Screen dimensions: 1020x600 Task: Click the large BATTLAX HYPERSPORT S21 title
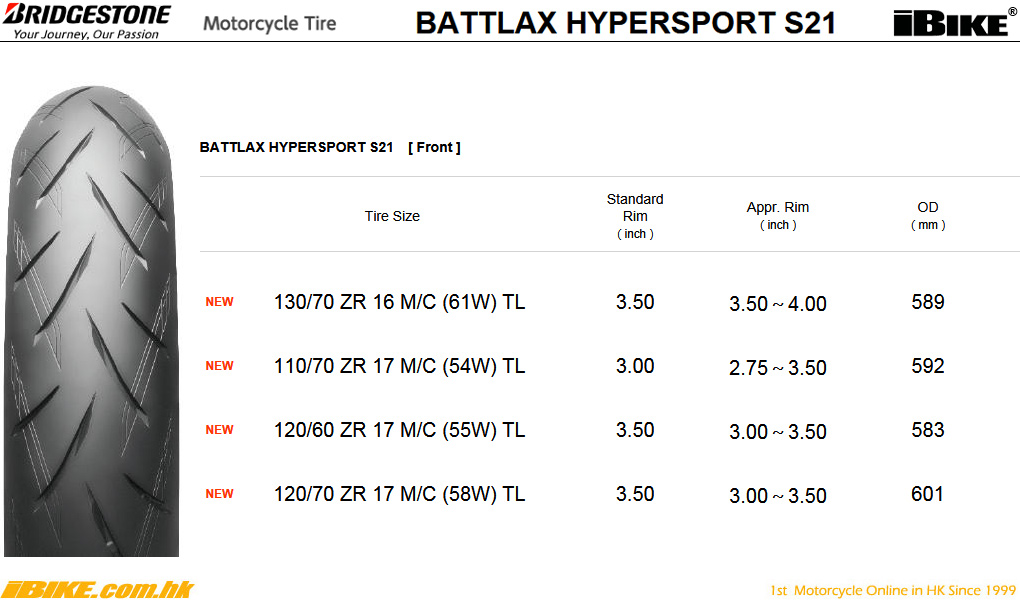[625, 23]
